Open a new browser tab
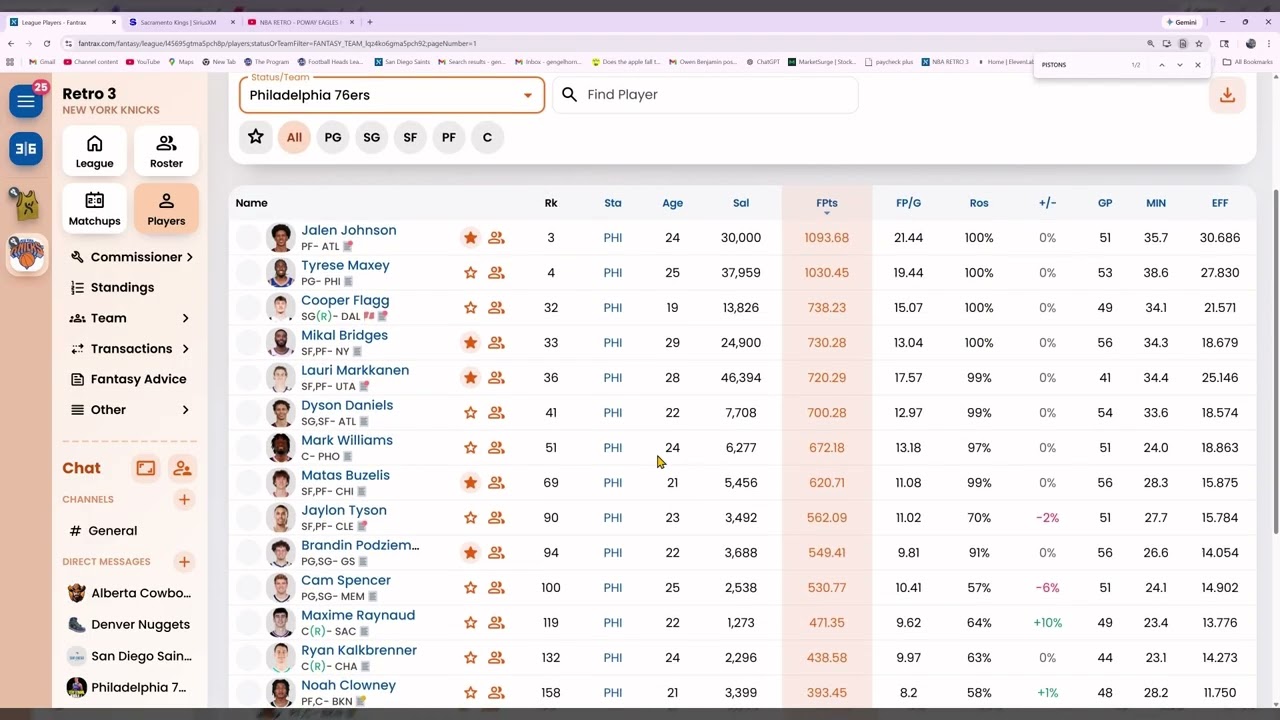Screen dimensions: 1280x720 370,22
